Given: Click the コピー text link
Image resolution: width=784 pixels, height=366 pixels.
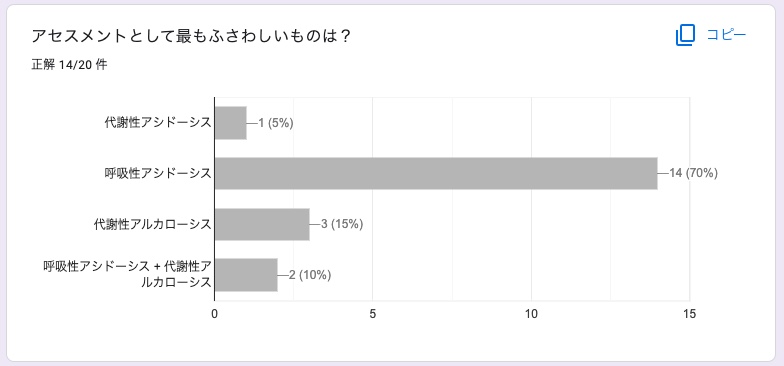Looking at the screenshot, I should tap(726, 35).
